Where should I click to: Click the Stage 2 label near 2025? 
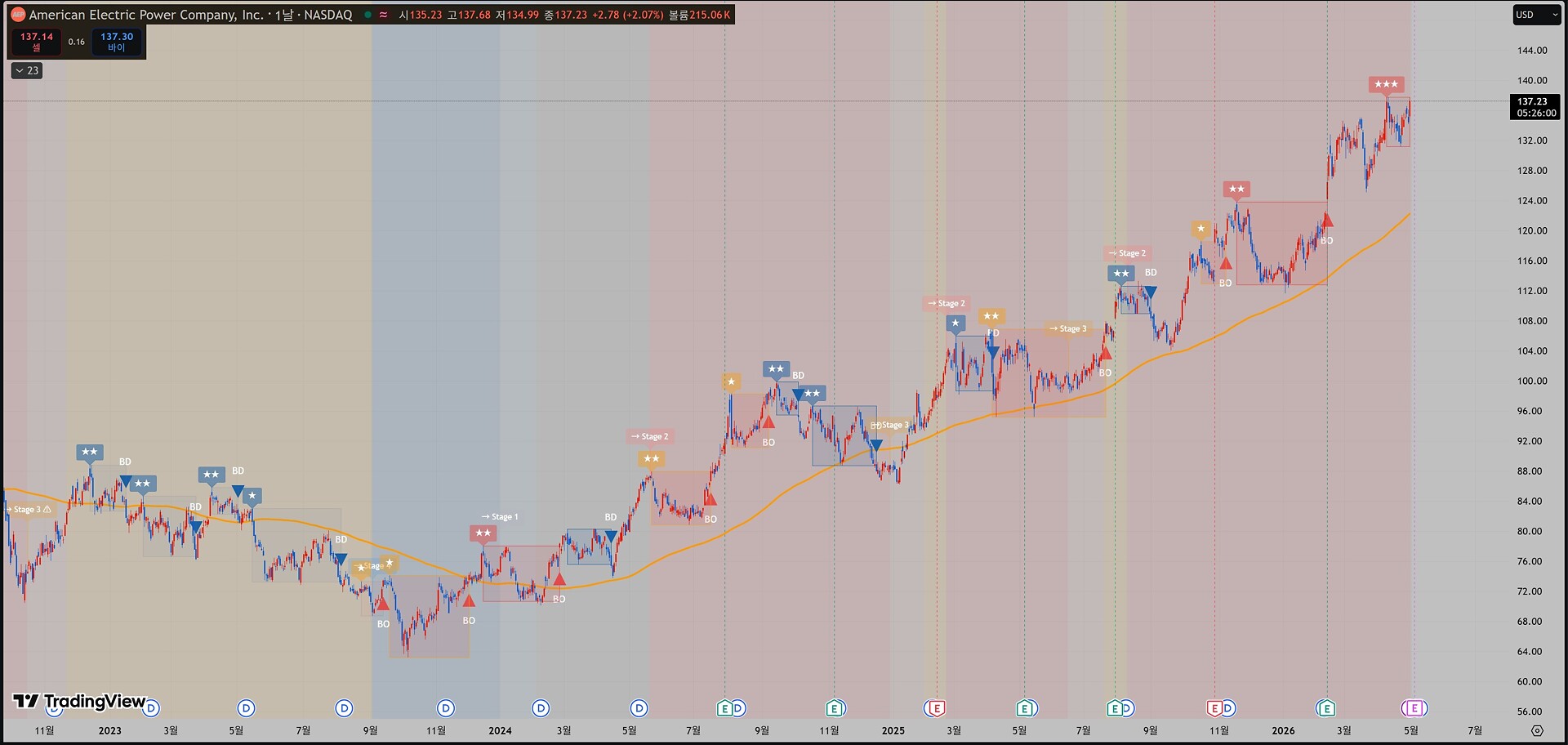[946, 303]
